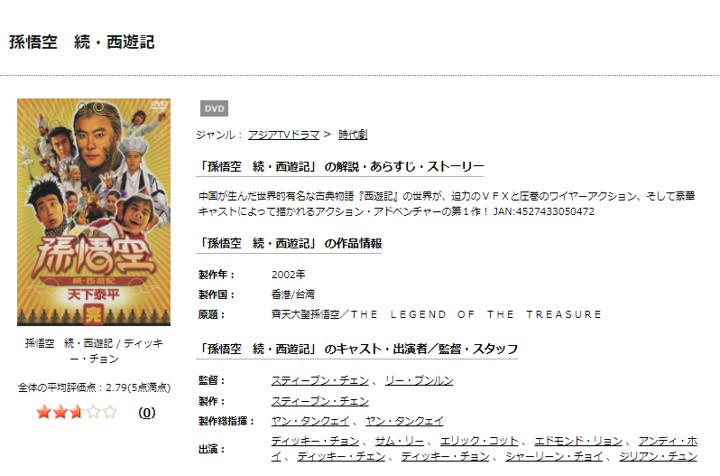Open the DVD cover thumbnail image
The height and width of the screenshot is (476, 720).
(94, 212)
